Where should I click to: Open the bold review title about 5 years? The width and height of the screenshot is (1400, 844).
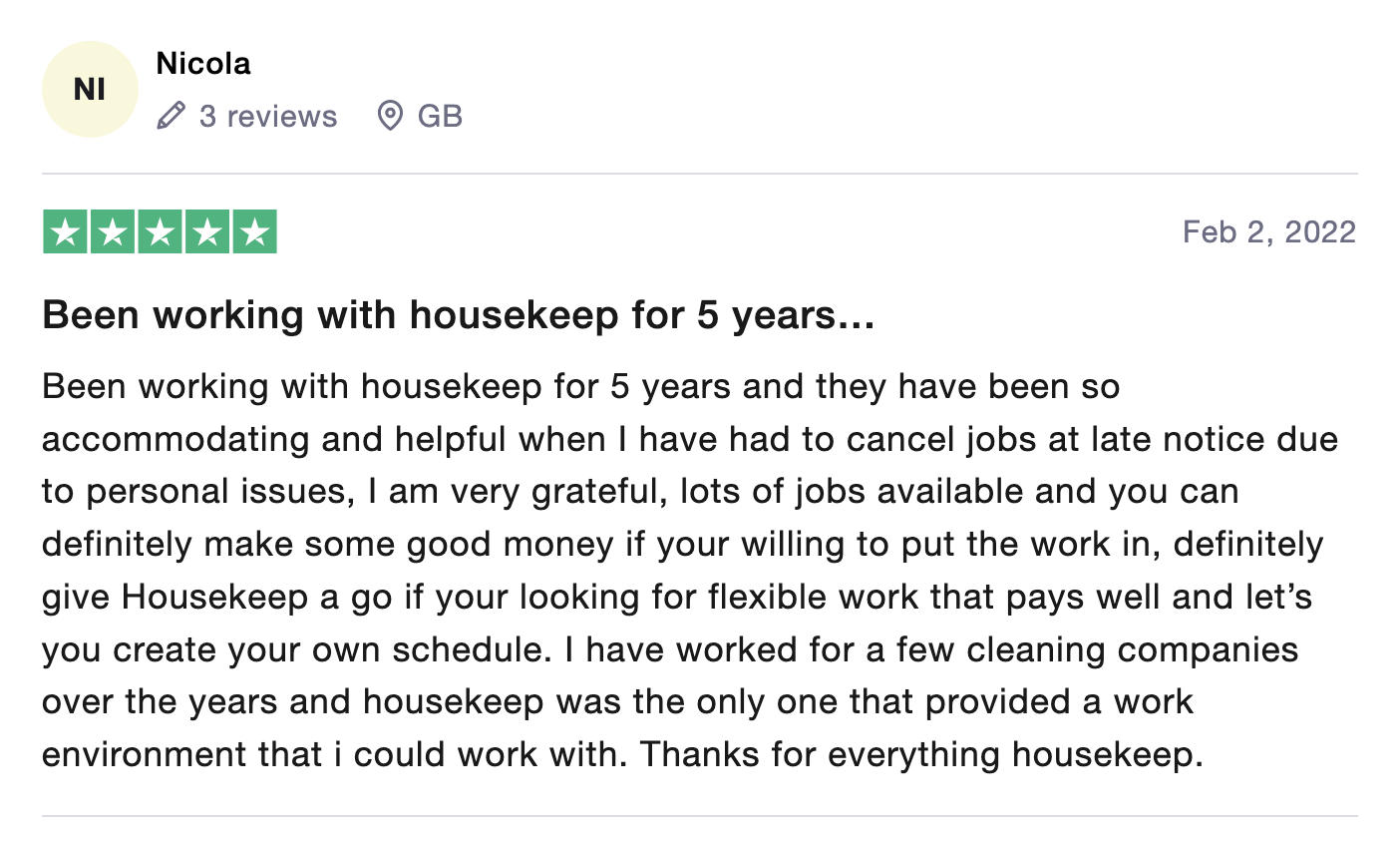(x=459, y=315)
